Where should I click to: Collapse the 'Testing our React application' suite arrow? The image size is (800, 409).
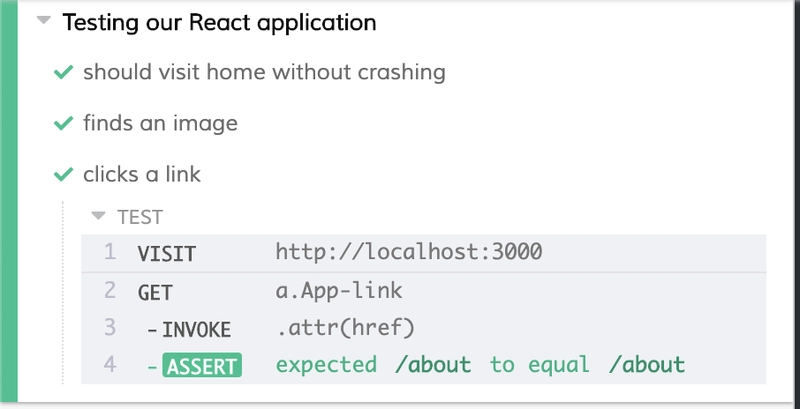click(x=43, y=23)
